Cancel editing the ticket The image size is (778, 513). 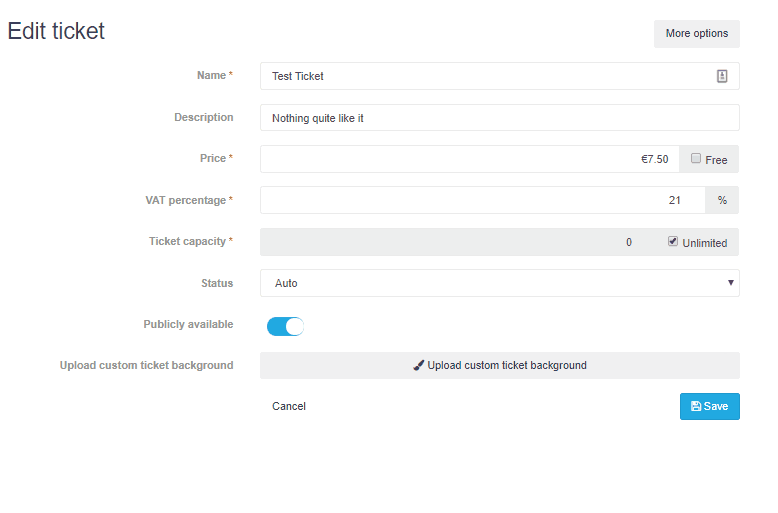pyautogui.click(x=289, y=406)
